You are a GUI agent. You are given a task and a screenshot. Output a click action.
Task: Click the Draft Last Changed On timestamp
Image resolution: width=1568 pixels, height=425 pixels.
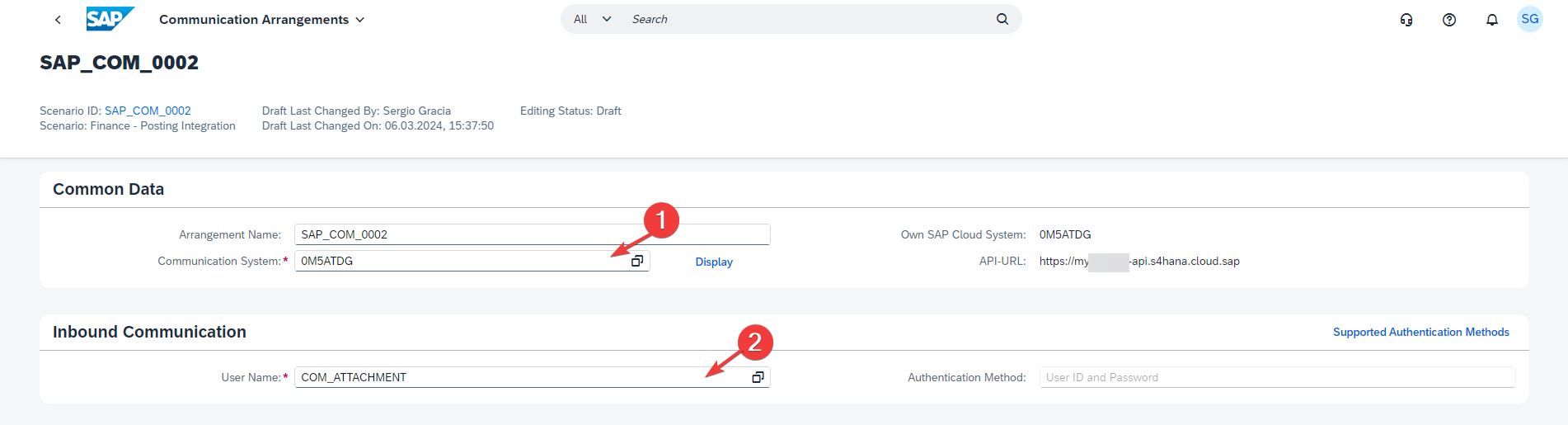click(x=378, y=125)
